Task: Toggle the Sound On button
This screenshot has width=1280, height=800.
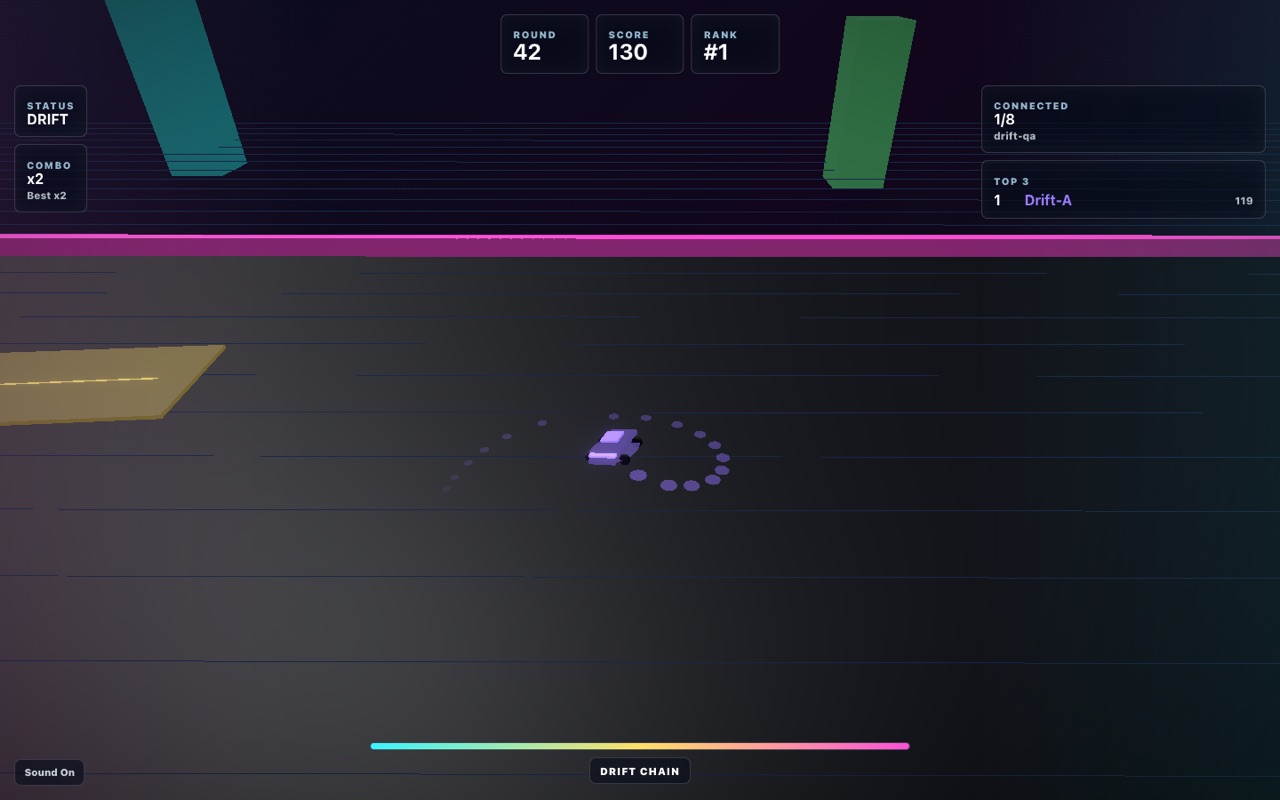Action: 49,772
